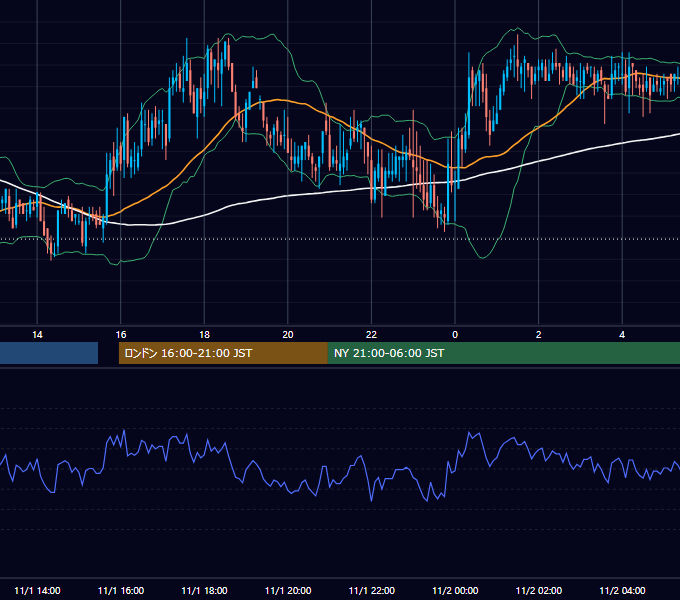Click the 14 hour label on price chart axis
This screenshot has width=680, height=600.
pyautogui.click(x=37, y=335)
